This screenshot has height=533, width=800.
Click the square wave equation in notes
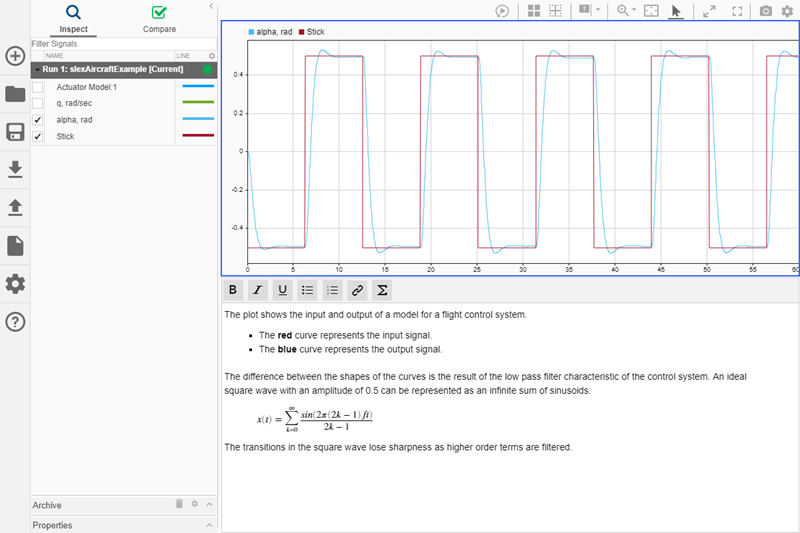(314, 419)
